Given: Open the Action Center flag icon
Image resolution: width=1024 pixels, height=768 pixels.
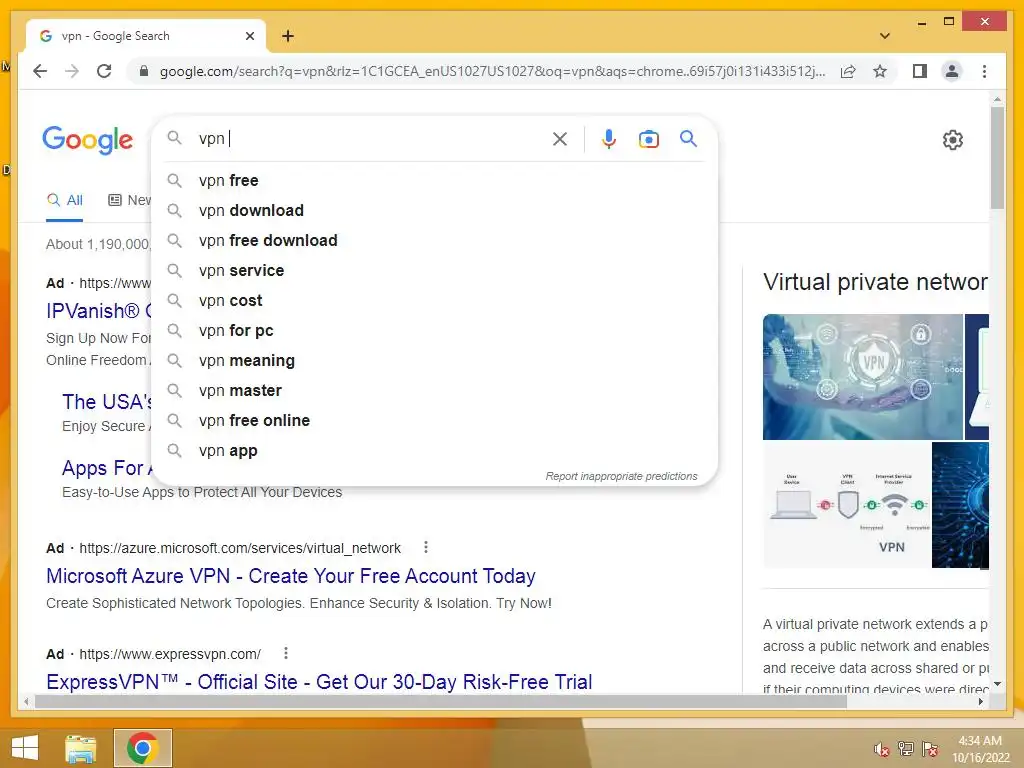Looking at the screenshot, I should point(930,749).
